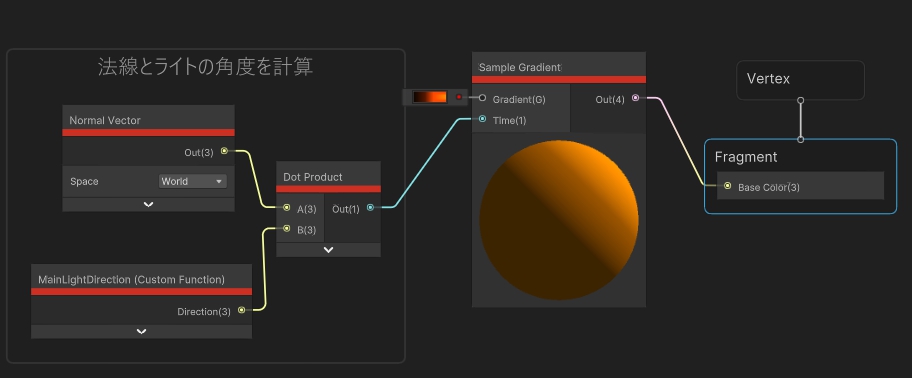Click the gradient swatch next to Gradient(G)
Image resolution: width=912 pixels, height=378 pixels.
pos(430,97)
